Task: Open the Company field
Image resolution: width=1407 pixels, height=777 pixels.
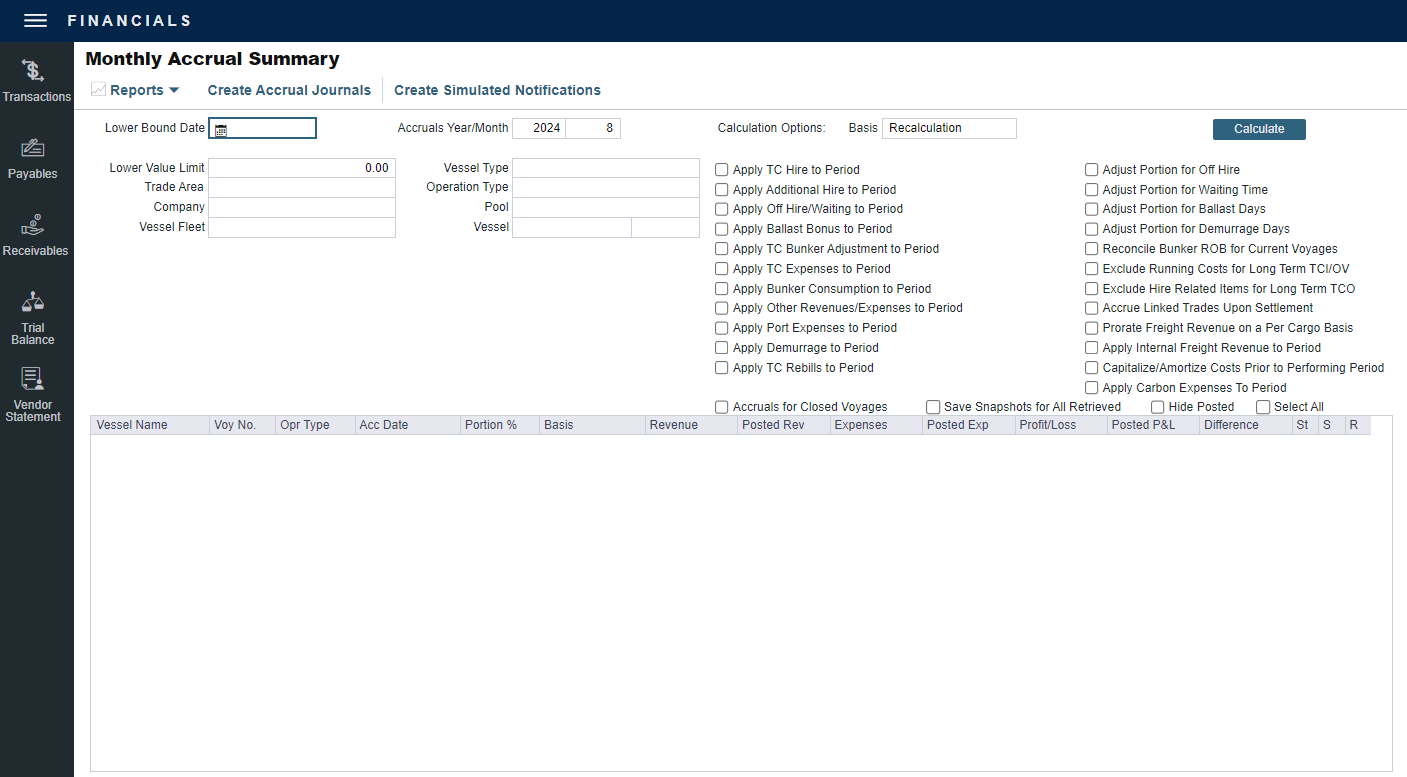Action: click(302, 207)
